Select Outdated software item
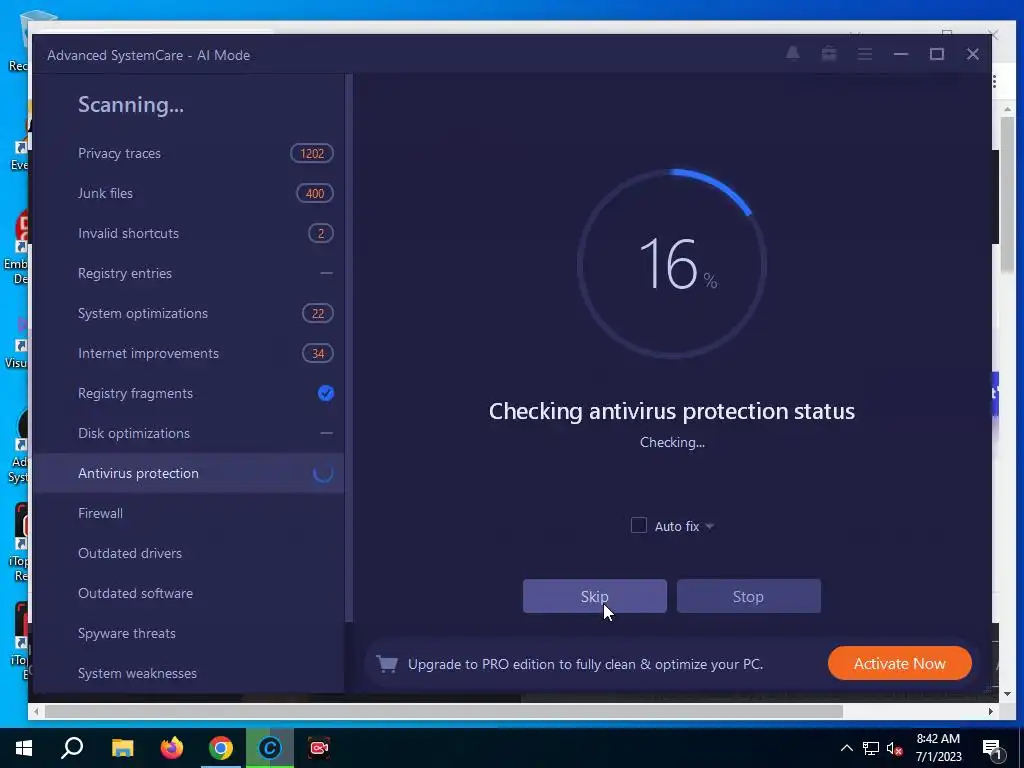This screenshot has width=1024, height=768. (x=189, y=593)
